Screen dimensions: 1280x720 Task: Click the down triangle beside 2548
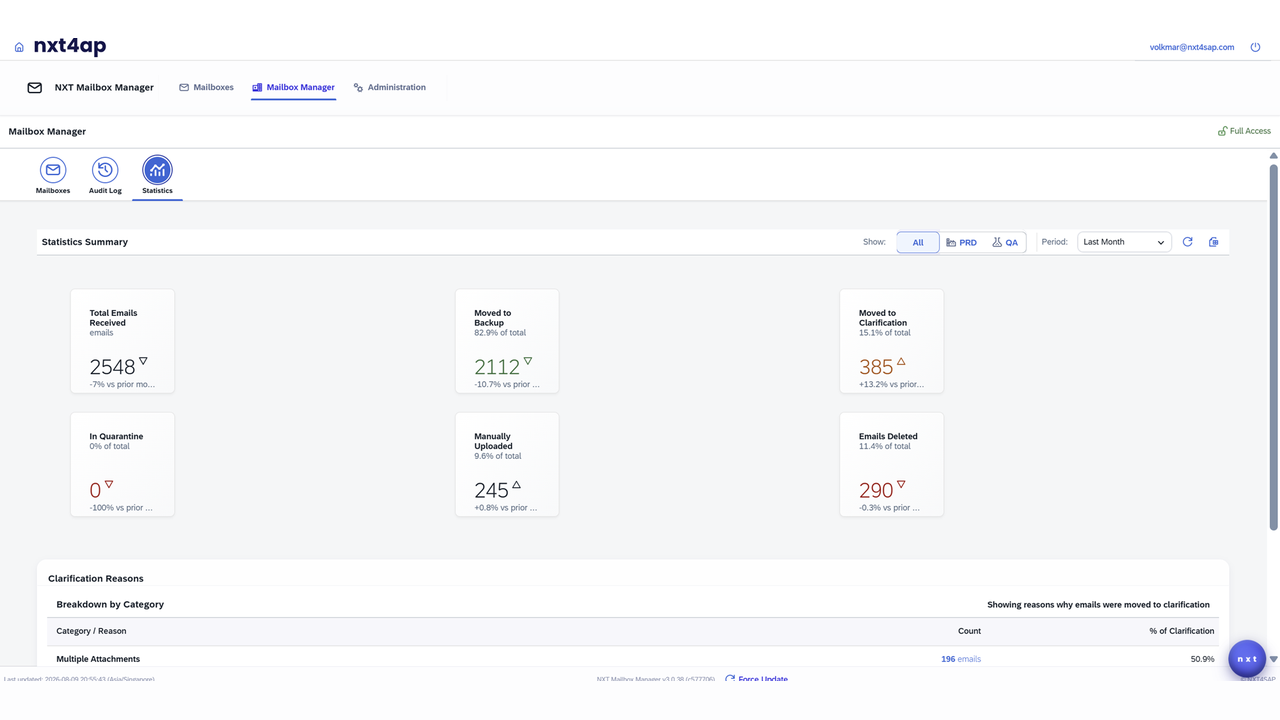[143, 361]
